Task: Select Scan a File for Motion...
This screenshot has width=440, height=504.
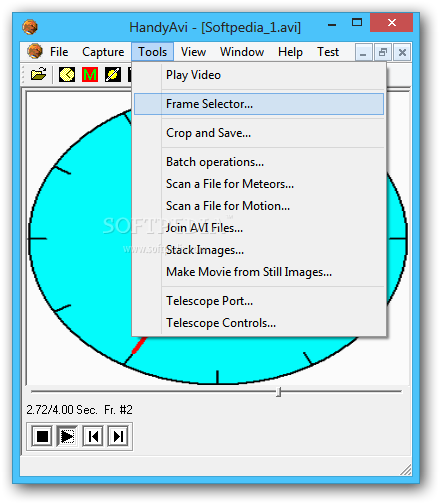Action: click(x=259, y=206)
